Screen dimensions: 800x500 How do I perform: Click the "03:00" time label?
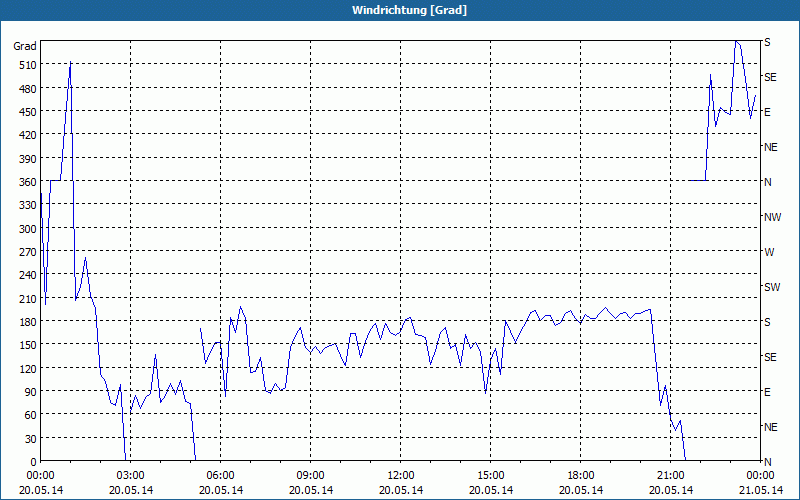point(131,476)
